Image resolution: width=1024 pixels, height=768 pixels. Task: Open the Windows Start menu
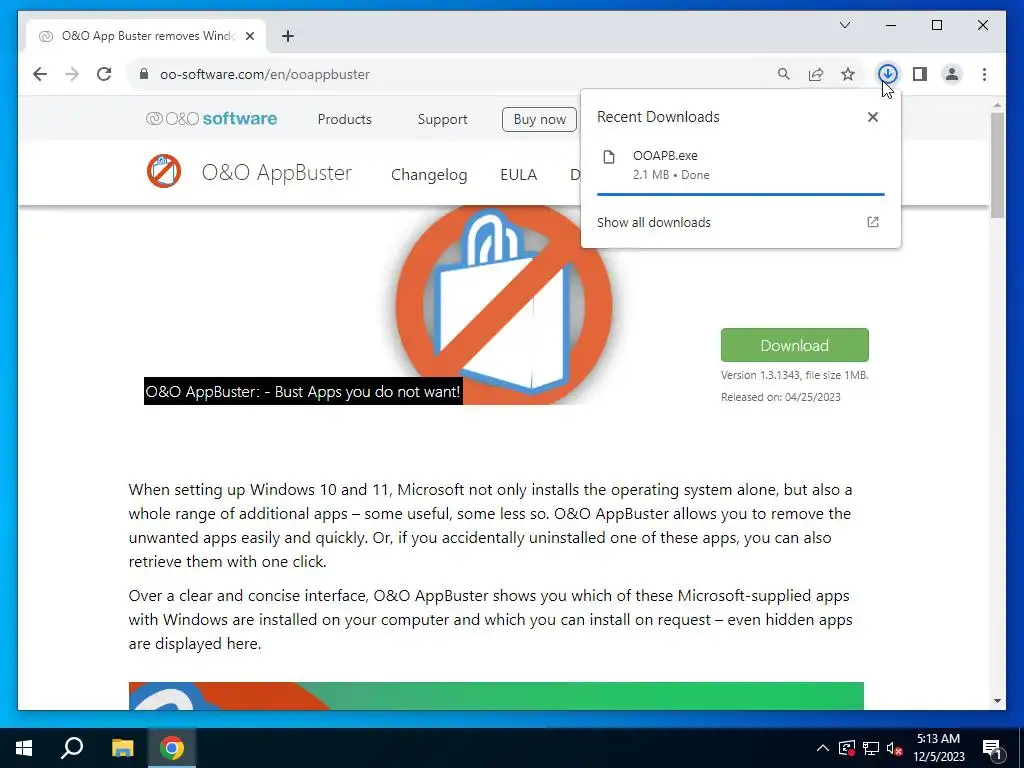24,748
